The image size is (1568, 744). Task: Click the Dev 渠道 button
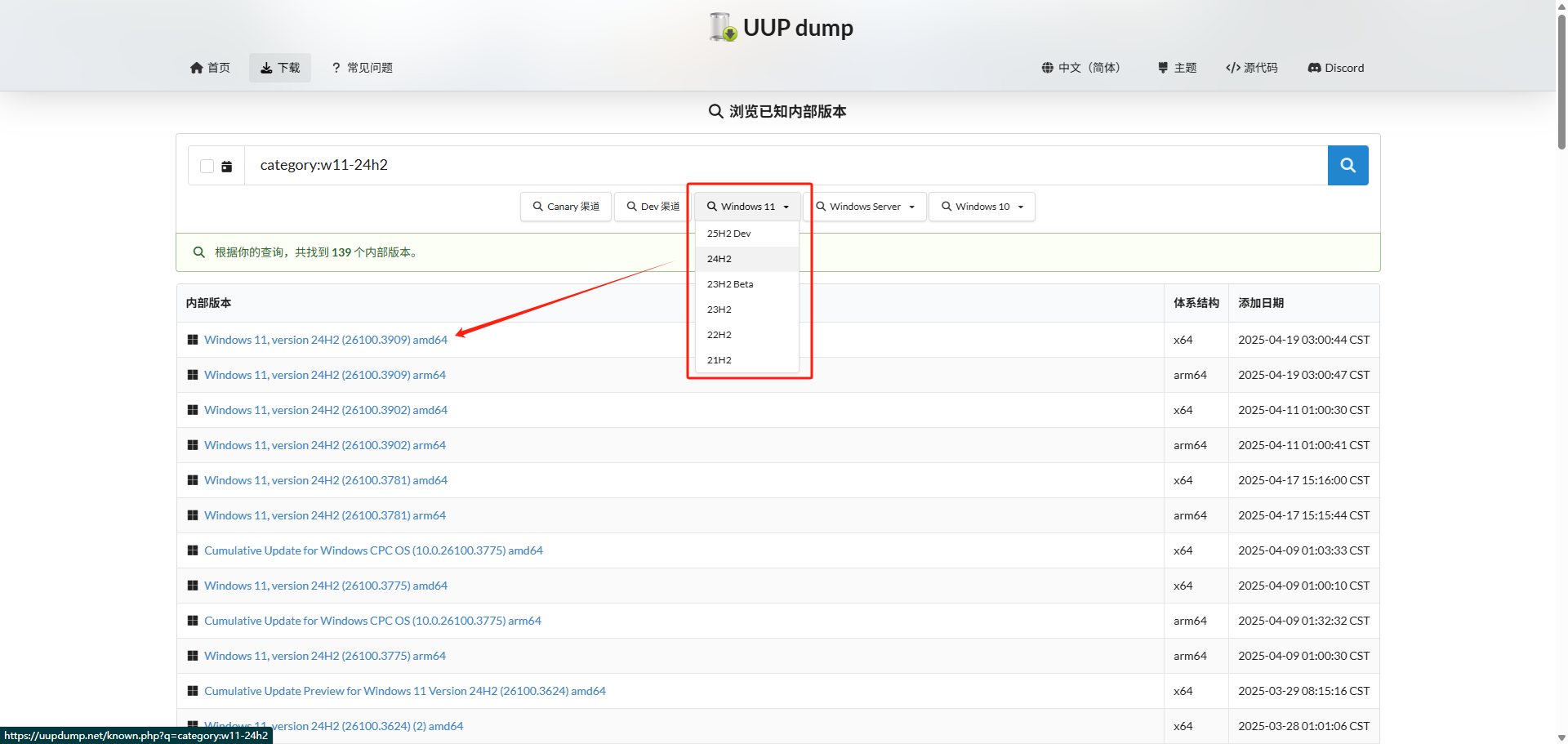(653, 207)
